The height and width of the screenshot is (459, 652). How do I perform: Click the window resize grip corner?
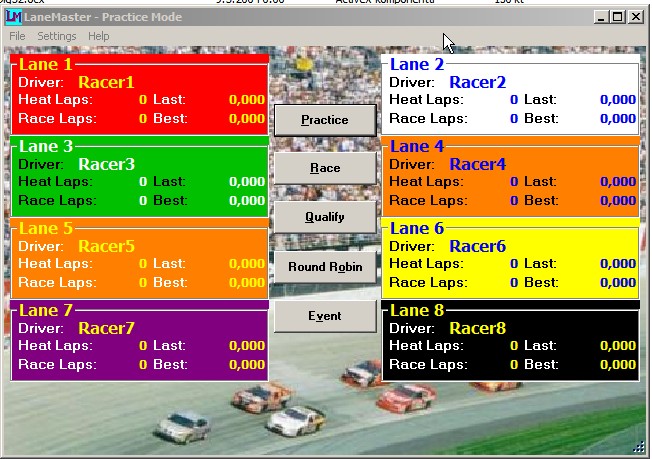tap(638, 447)
